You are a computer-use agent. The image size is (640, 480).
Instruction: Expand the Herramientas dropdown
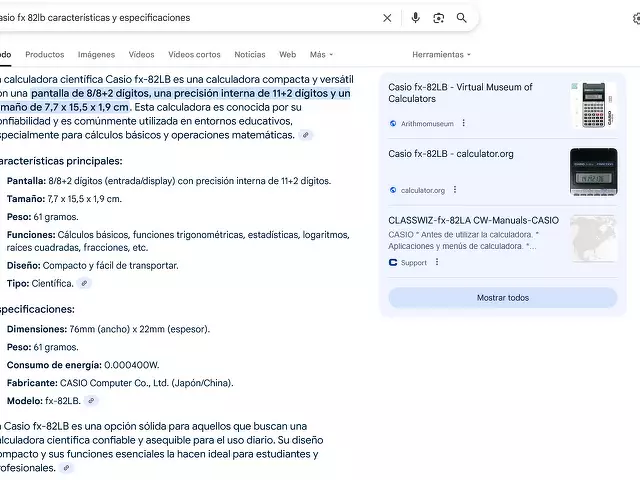pos(441,55)
